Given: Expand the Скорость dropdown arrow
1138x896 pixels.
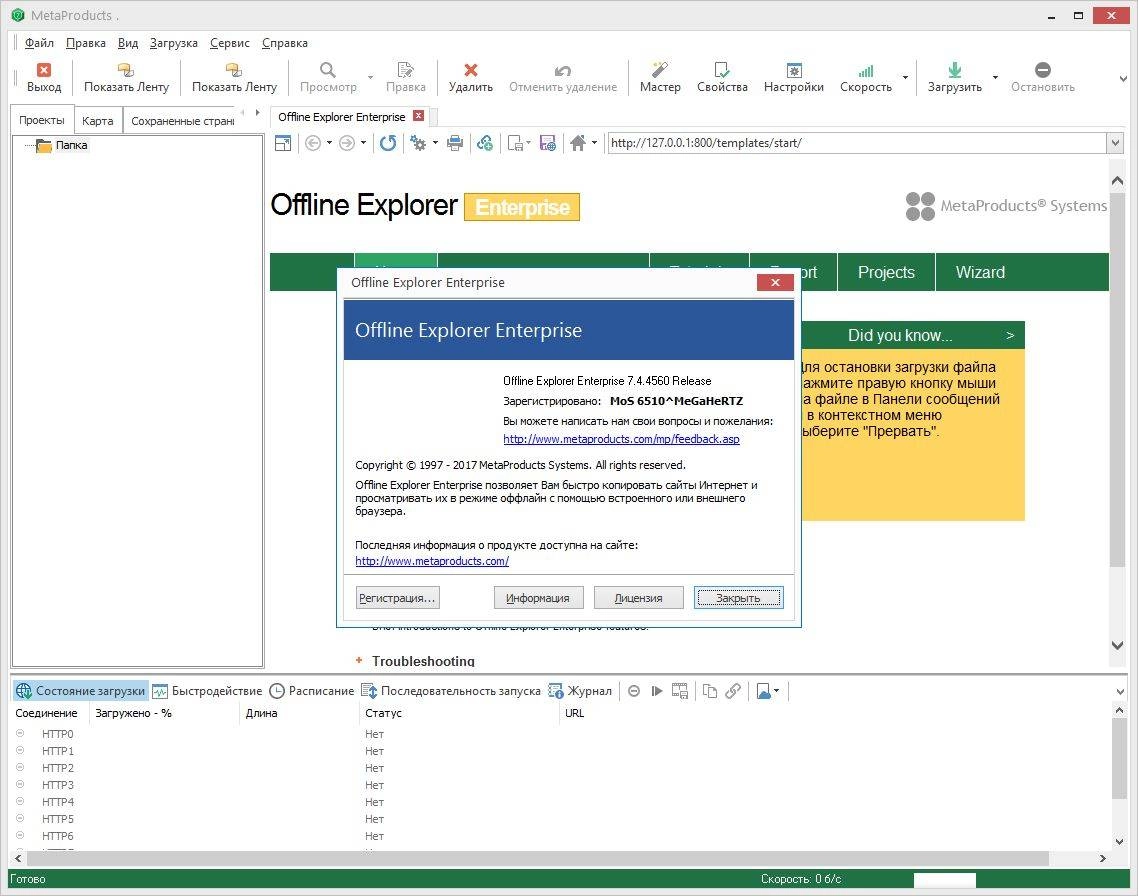Looking at the screenshot, I should (905, 77).
